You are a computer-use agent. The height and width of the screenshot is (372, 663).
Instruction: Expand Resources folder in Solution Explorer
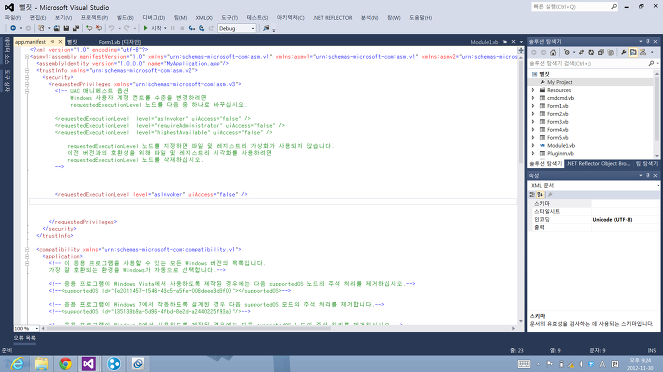[x=533, y=90]
